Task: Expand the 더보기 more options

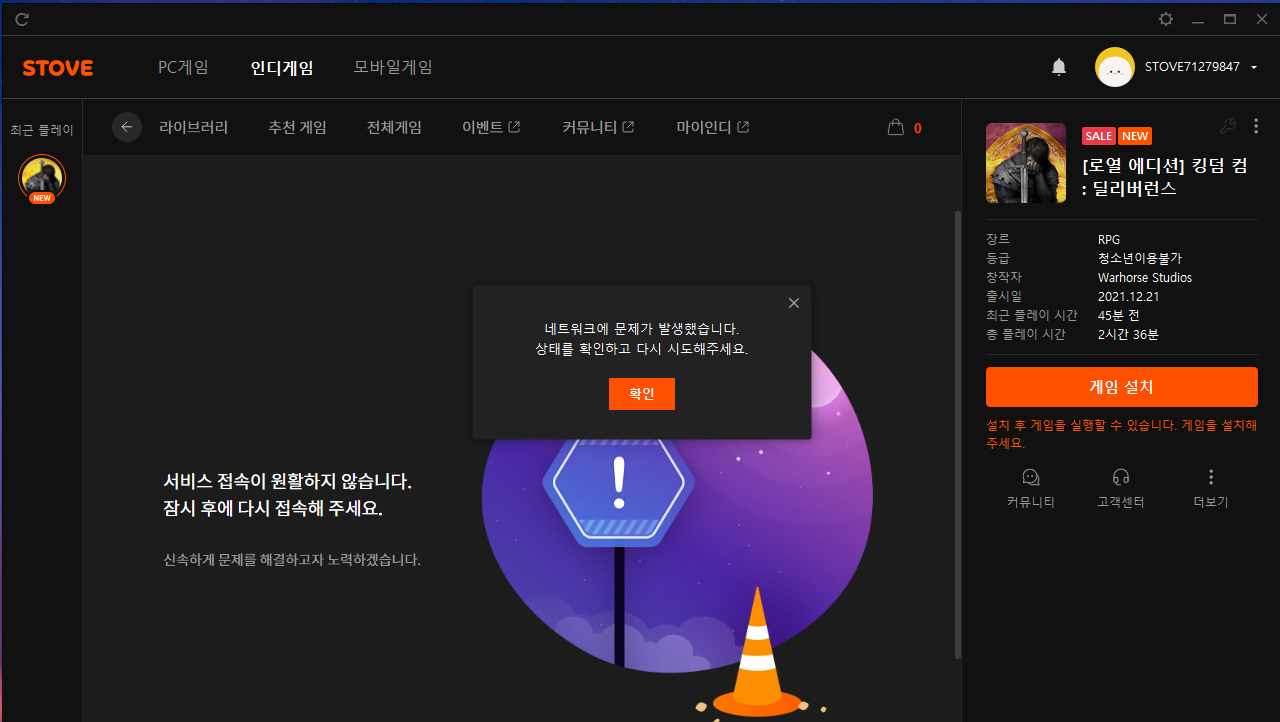Action: 1211,477
